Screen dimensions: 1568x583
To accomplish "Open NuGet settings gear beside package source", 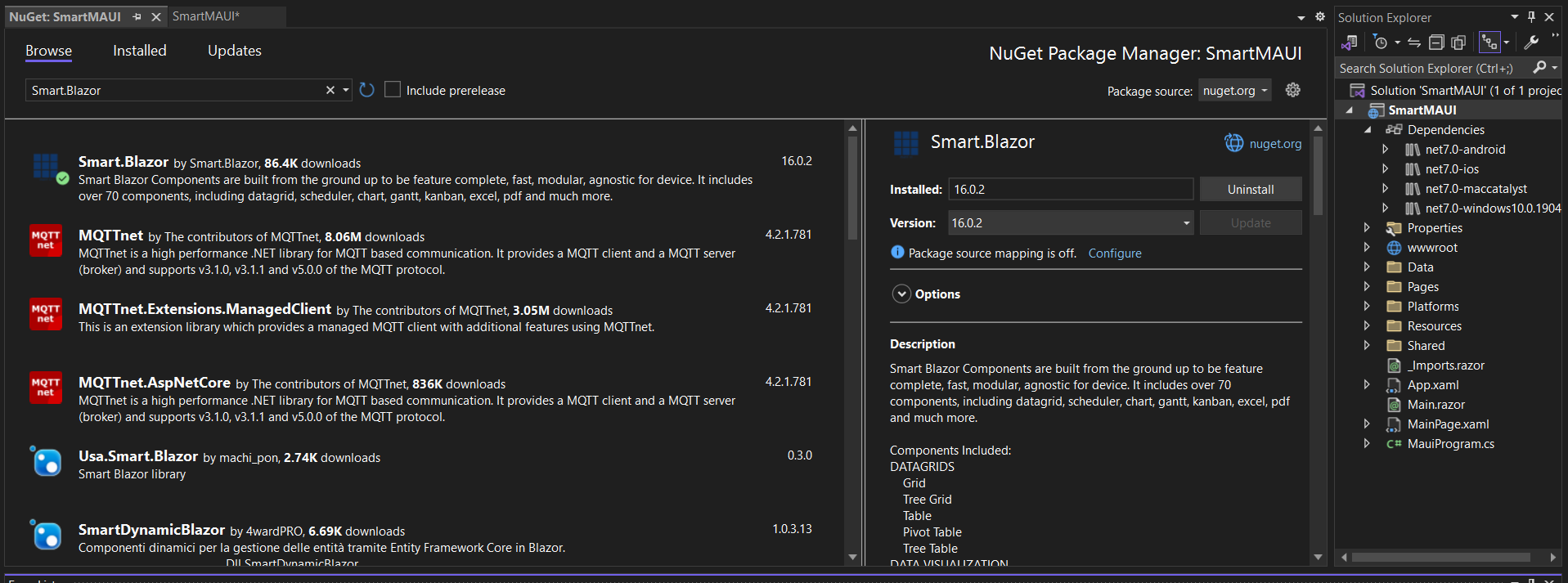I will pos(1293,90).
